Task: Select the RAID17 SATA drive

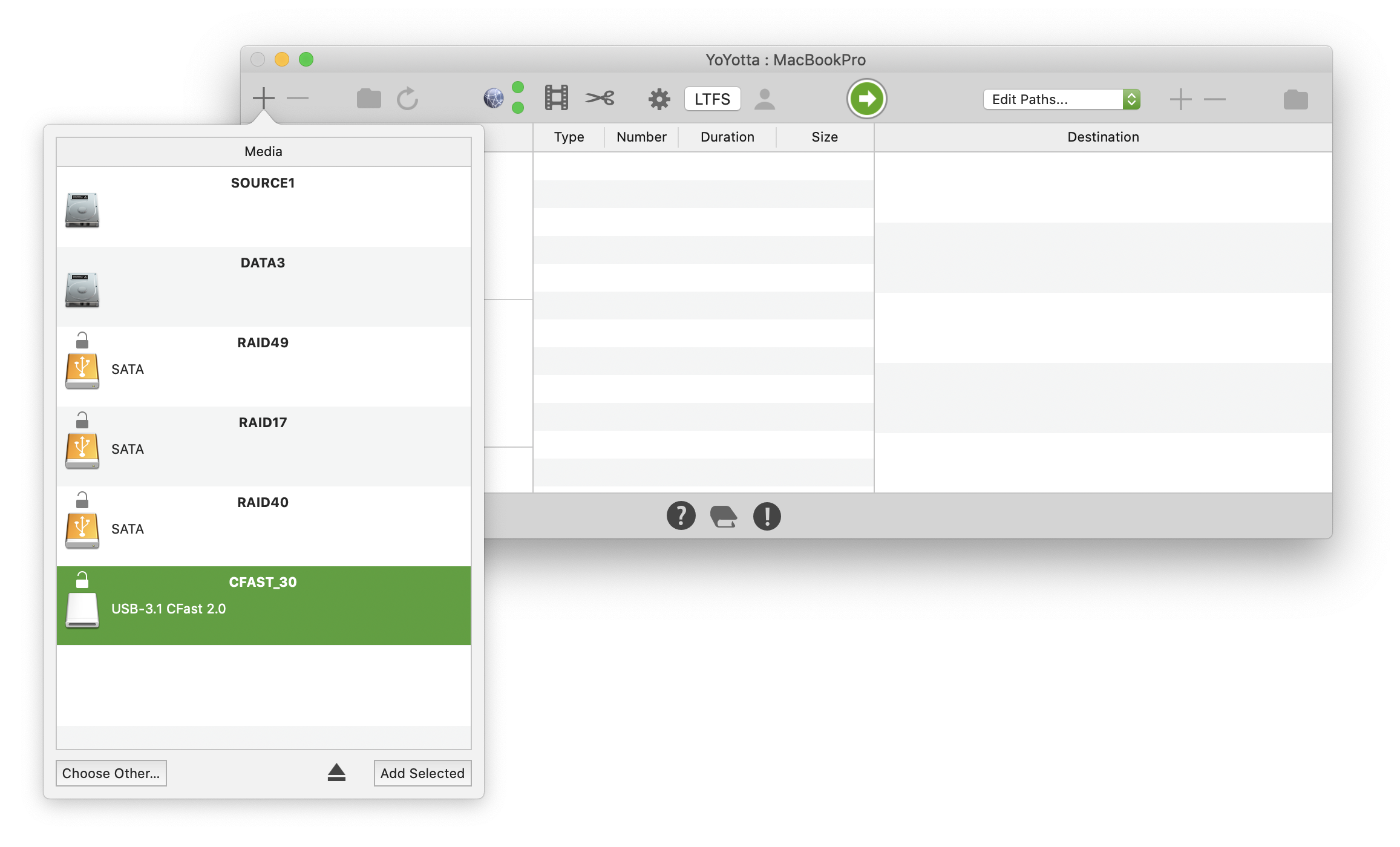Action: coord(263,446)
